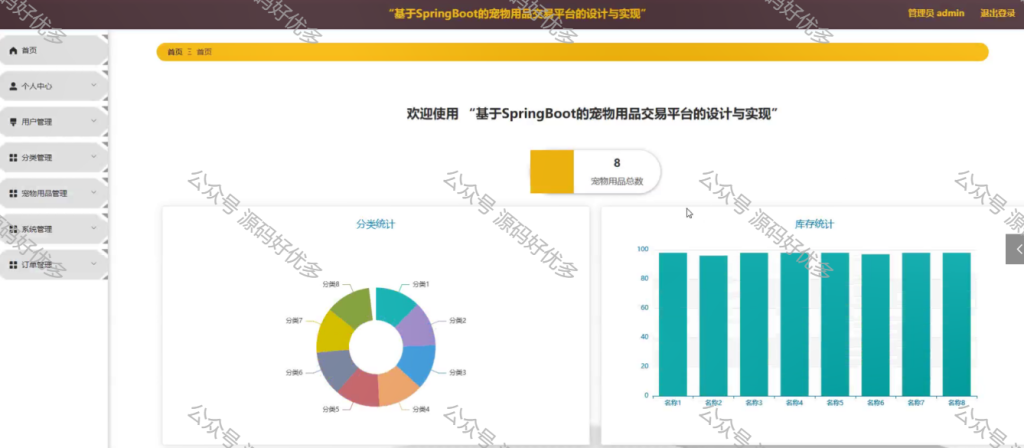This screenshot has height=448, width=1024.
Task: Click the gray left-arrow tab at right edge
Action: coord(1015,249)
